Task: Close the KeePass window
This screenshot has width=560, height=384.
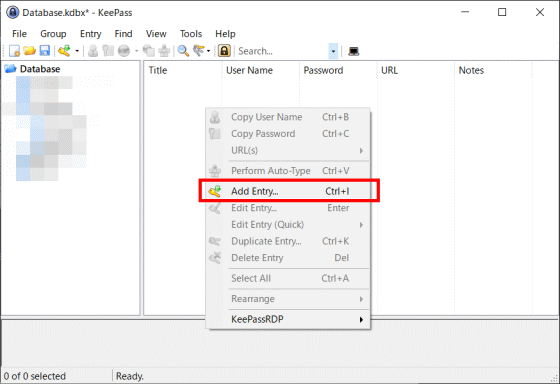Action: pos(540,12)
